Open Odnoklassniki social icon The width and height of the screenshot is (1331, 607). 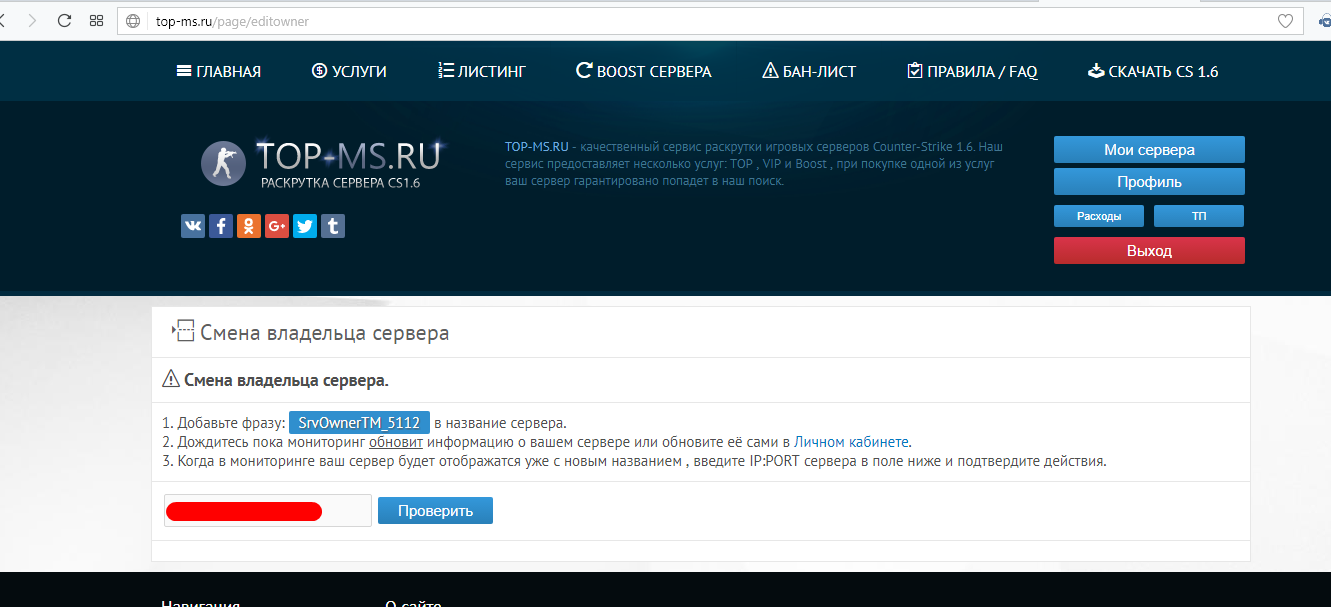(249, 226)
